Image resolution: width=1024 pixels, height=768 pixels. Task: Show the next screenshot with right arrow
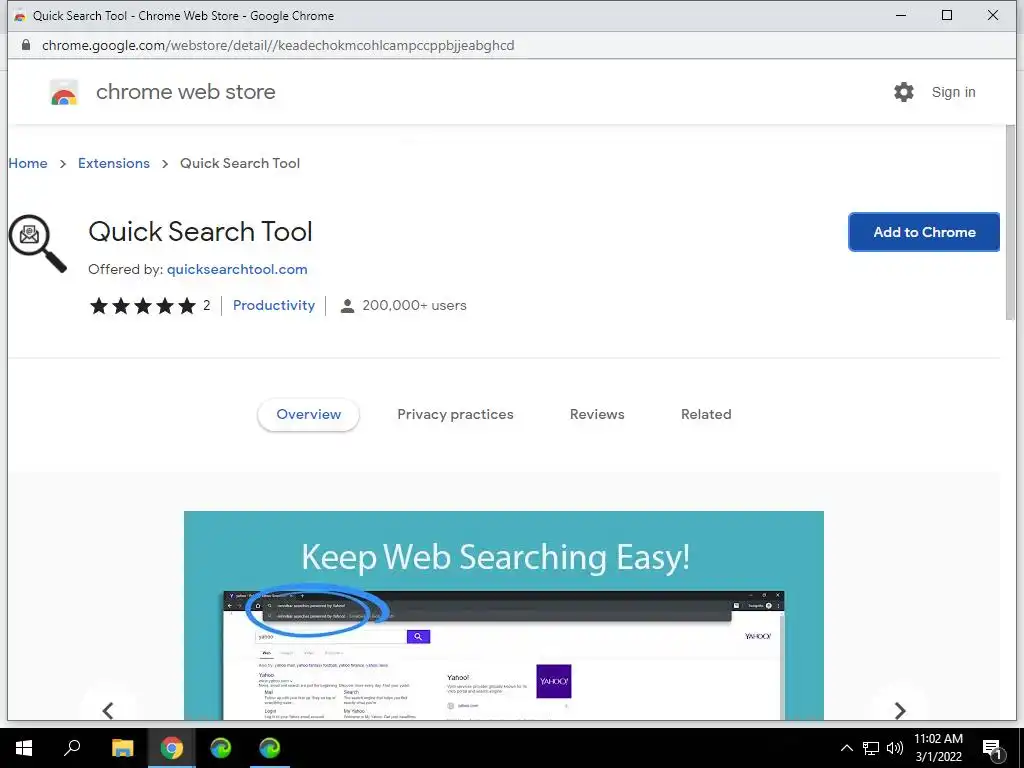coord(899,710)
